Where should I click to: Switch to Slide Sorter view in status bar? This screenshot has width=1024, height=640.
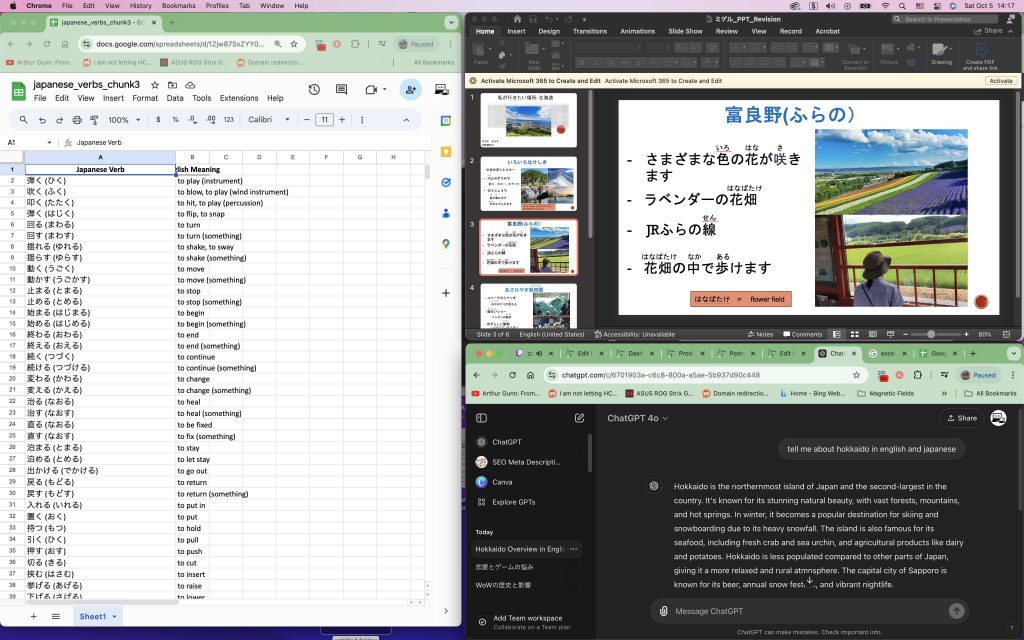pos(855,334)
